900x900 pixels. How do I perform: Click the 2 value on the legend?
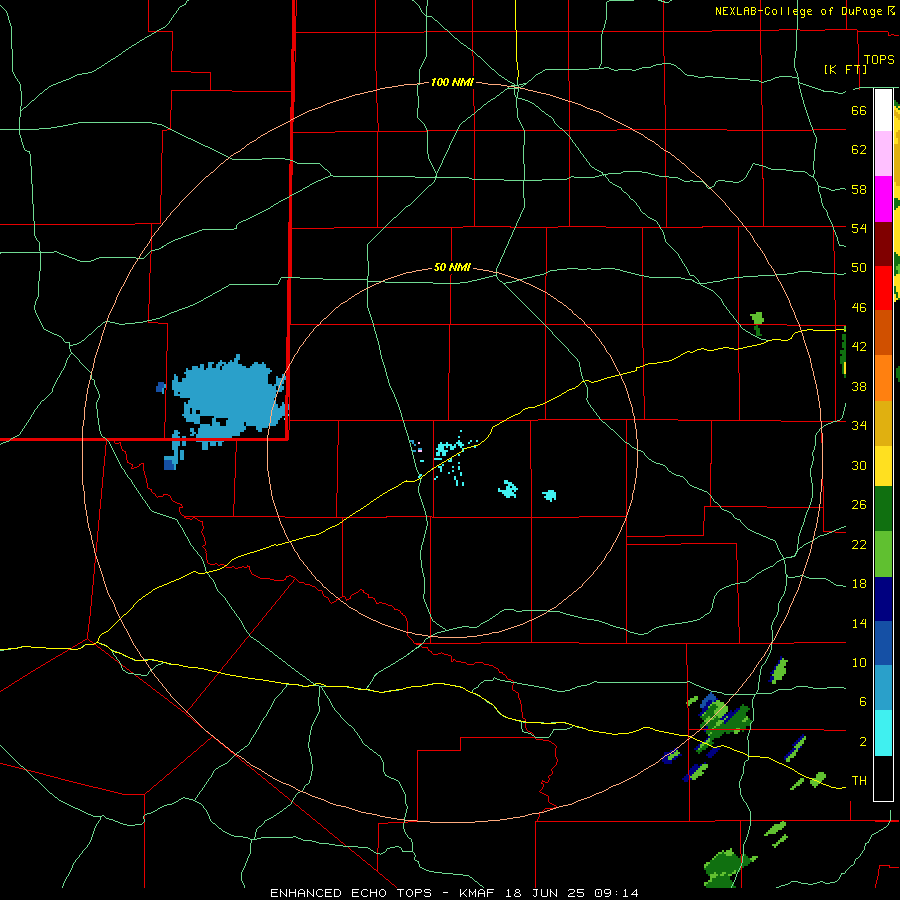coord(863,742)
